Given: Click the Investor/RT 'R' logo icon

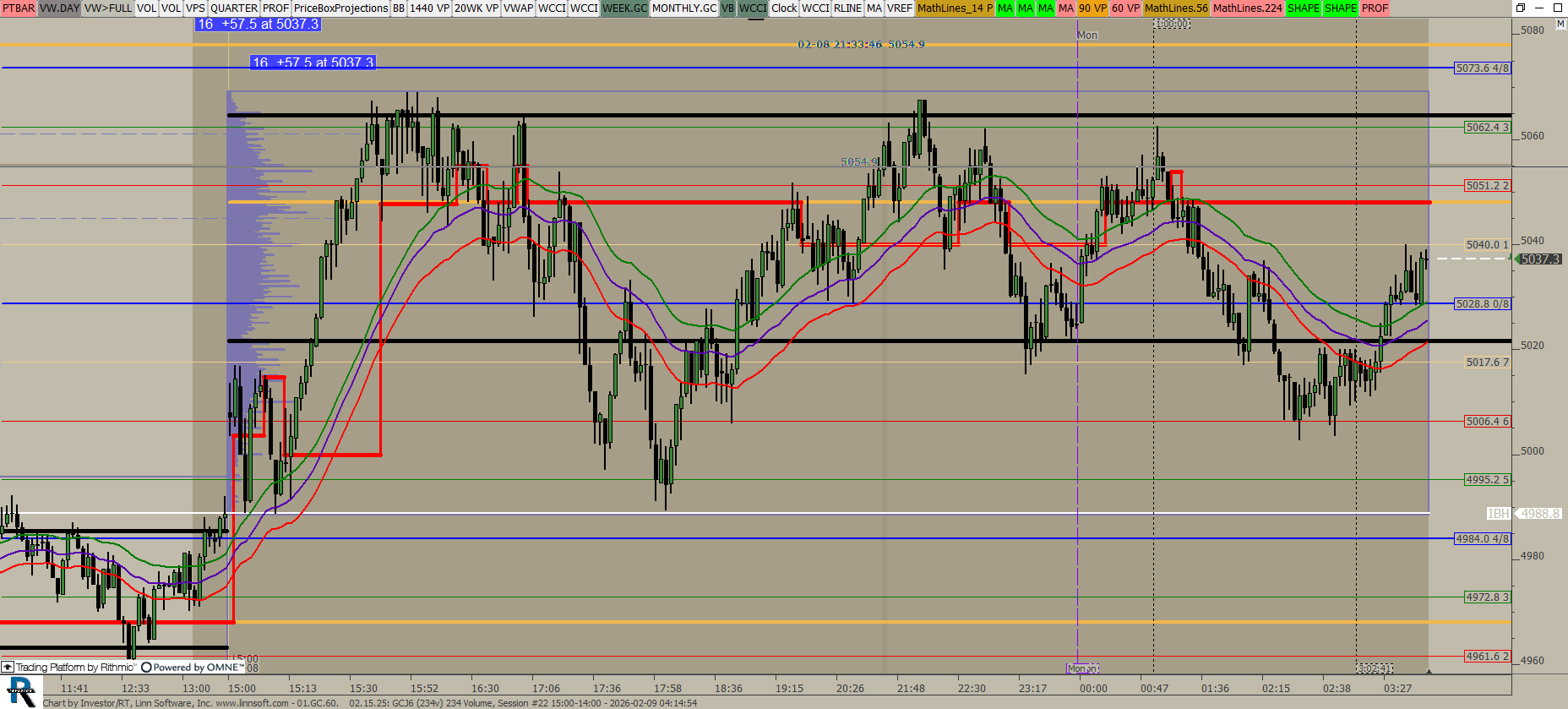Looking at the screenshot, I should click(x=20, y=692).
